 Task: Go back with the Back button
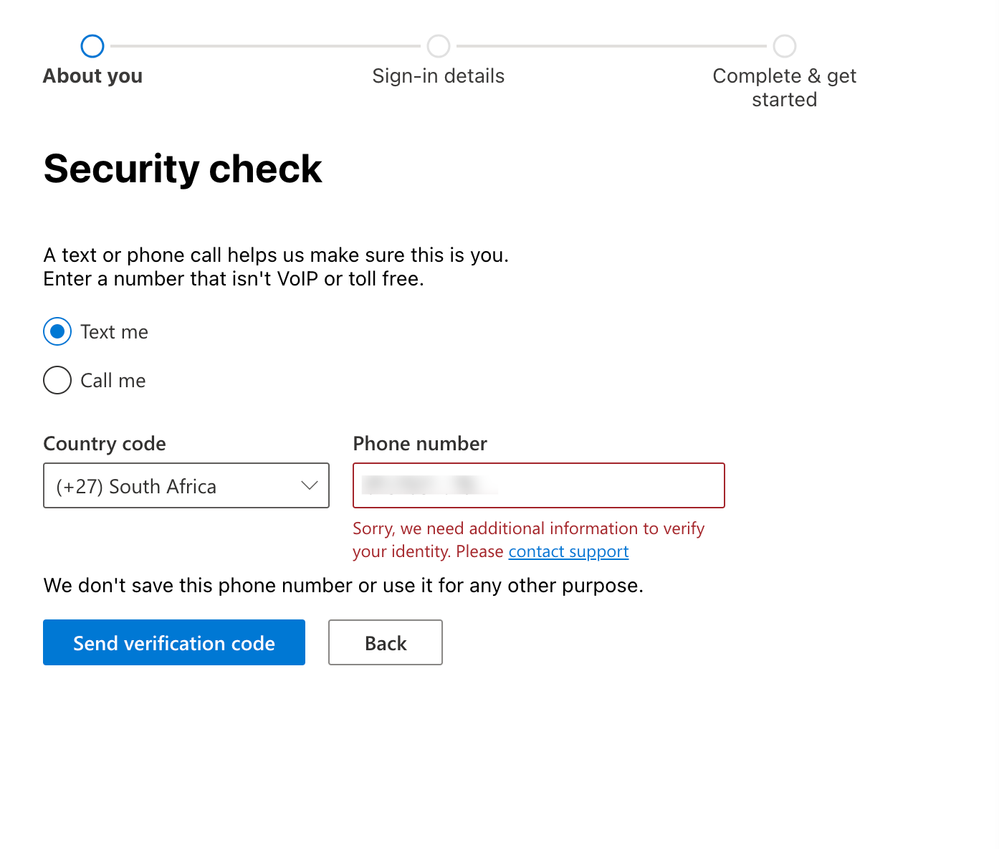(385, 643)
